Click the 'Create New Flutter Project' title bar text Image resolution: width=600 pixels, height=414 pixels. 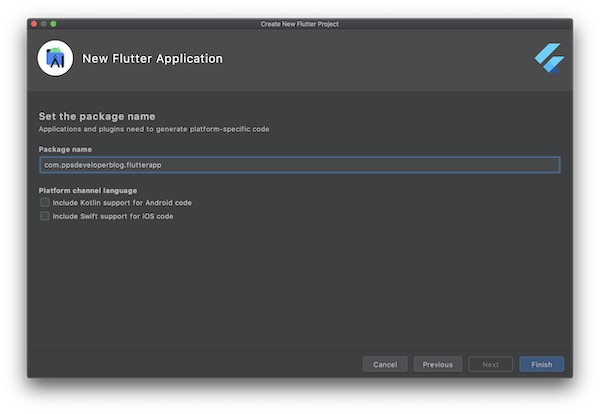click(x=300, y=24)
